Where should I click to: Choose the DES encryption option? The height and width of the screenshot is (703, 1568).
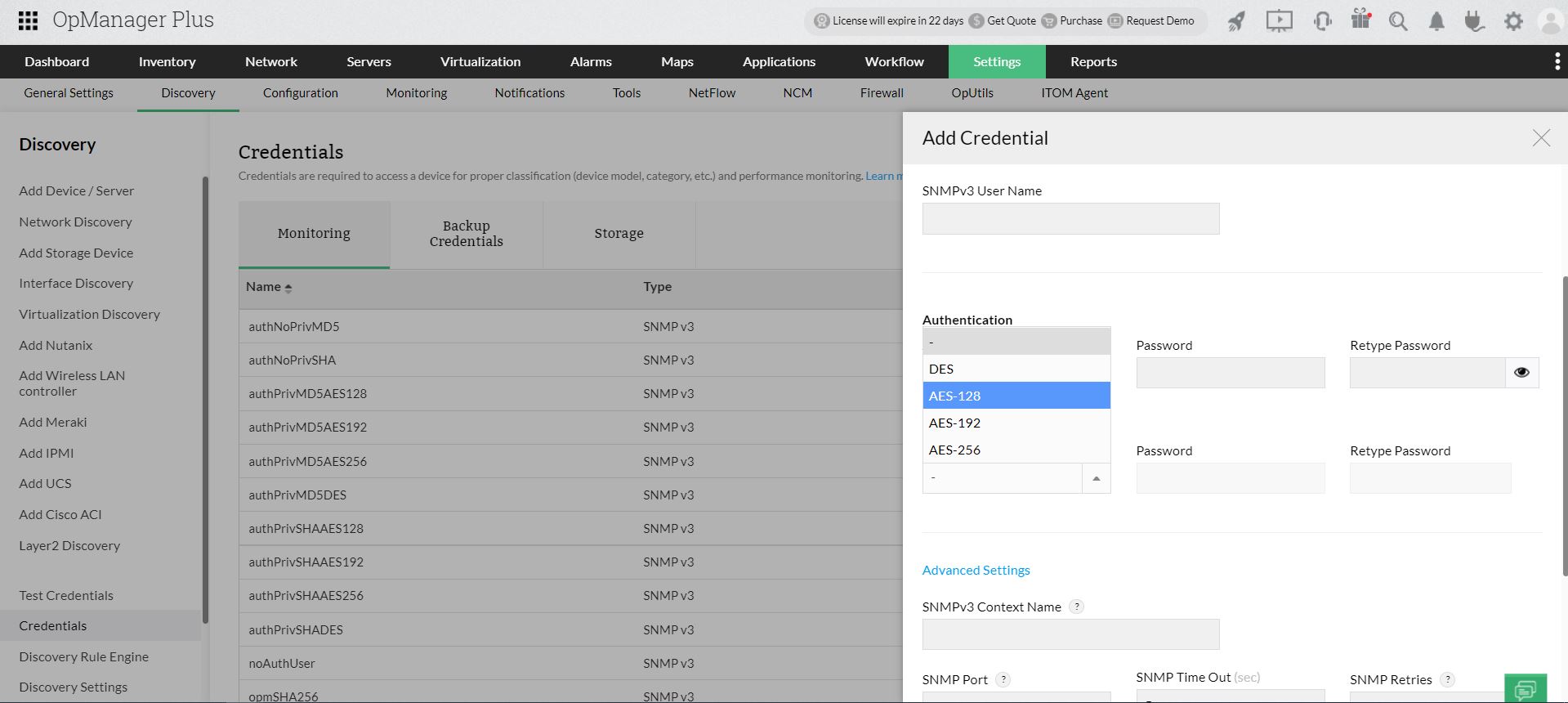tap(941, 369)
